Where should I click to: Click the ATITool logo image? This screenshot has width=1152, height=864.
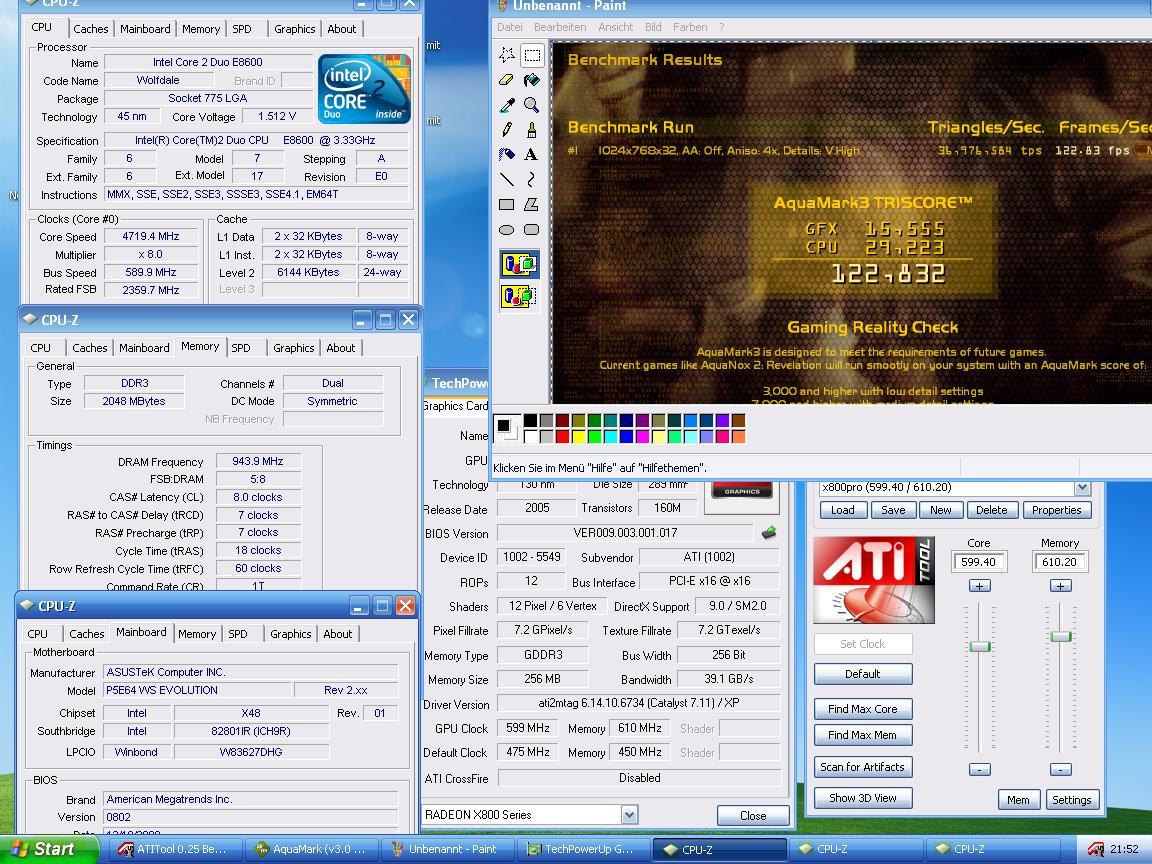[874, 580]
